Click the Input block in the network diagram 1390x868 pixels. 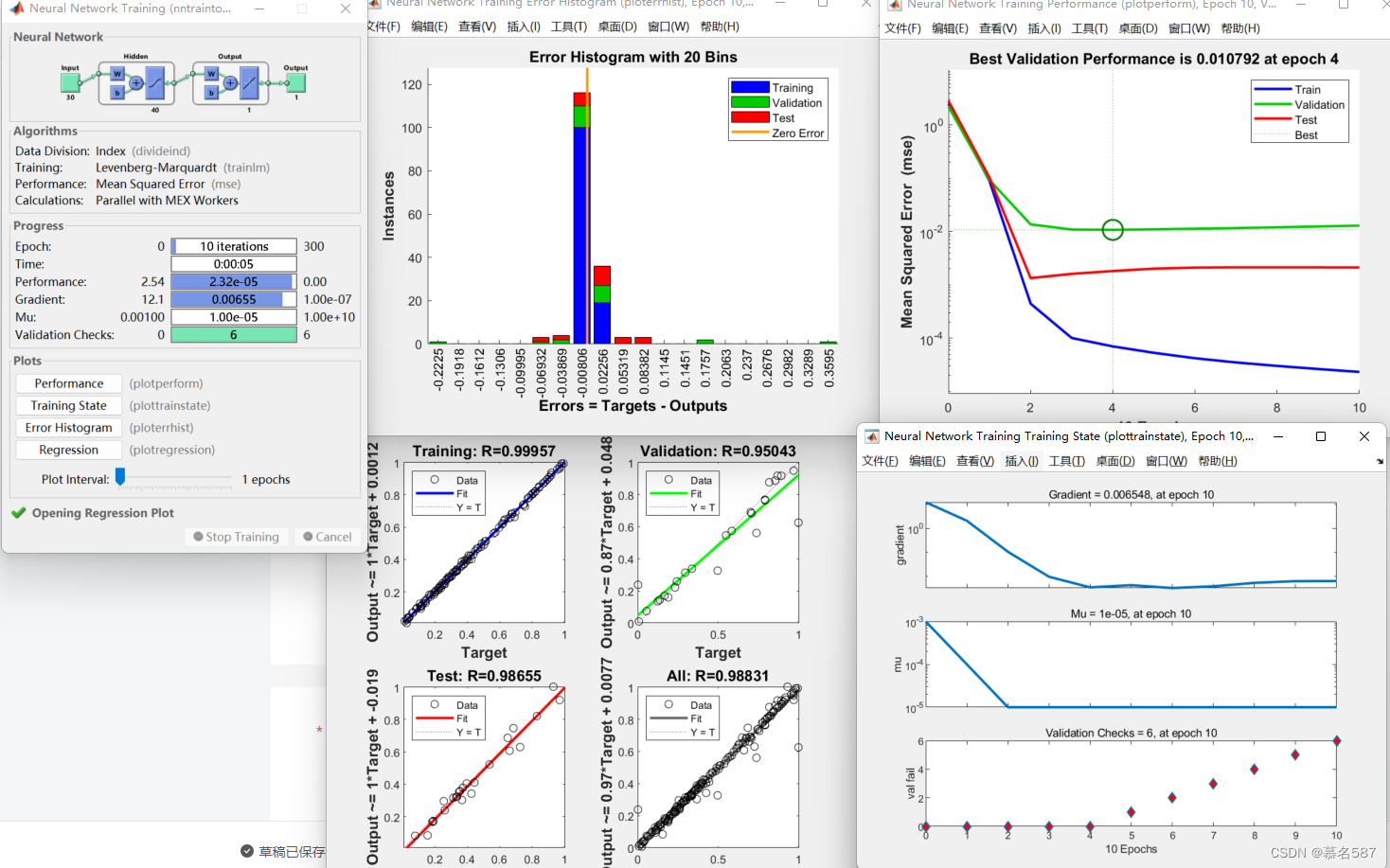click(70, 82)
